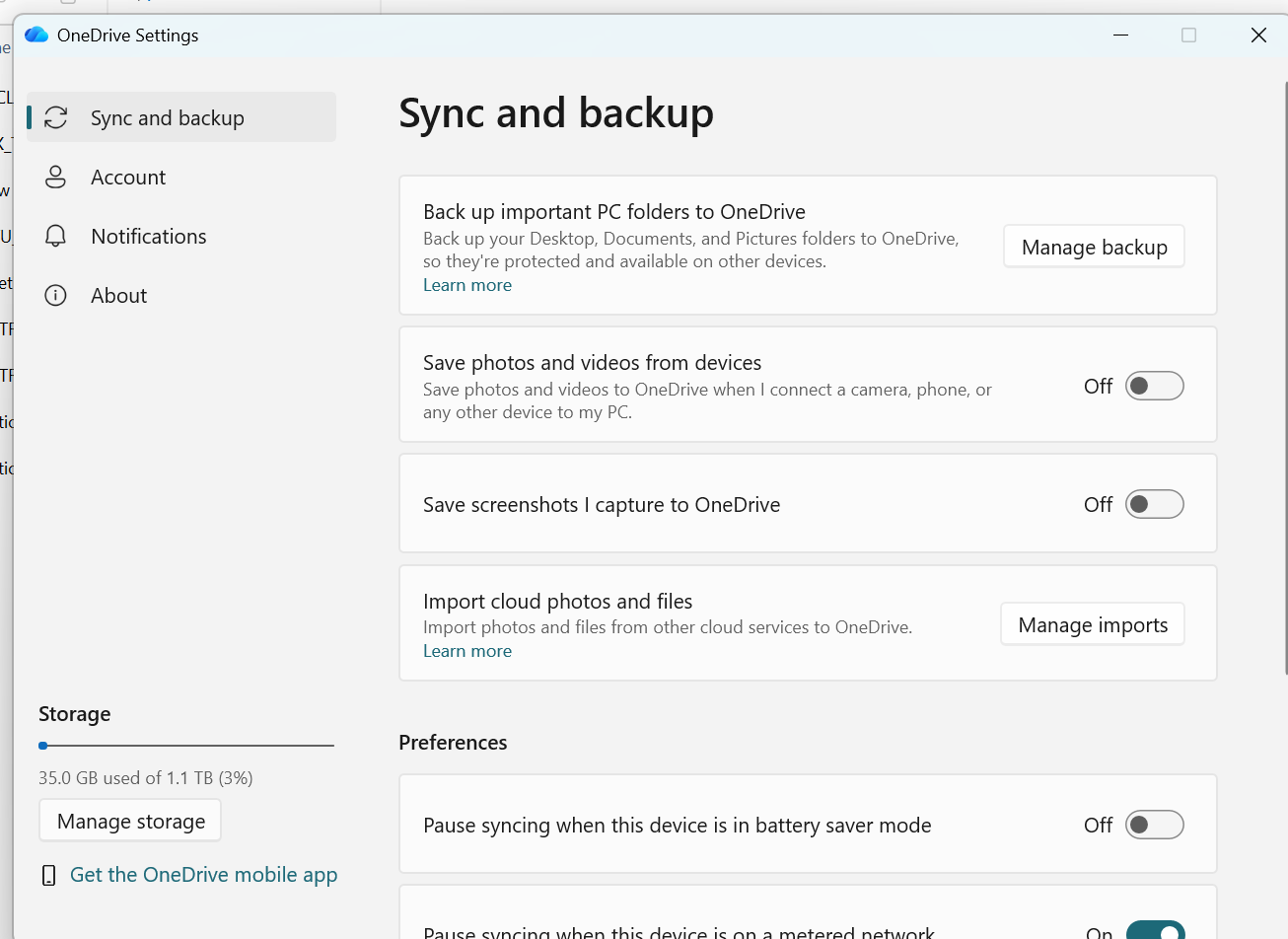Open the About info circle icon
The height and width of the screenshot is (939, 1288).
coord(56,295)
